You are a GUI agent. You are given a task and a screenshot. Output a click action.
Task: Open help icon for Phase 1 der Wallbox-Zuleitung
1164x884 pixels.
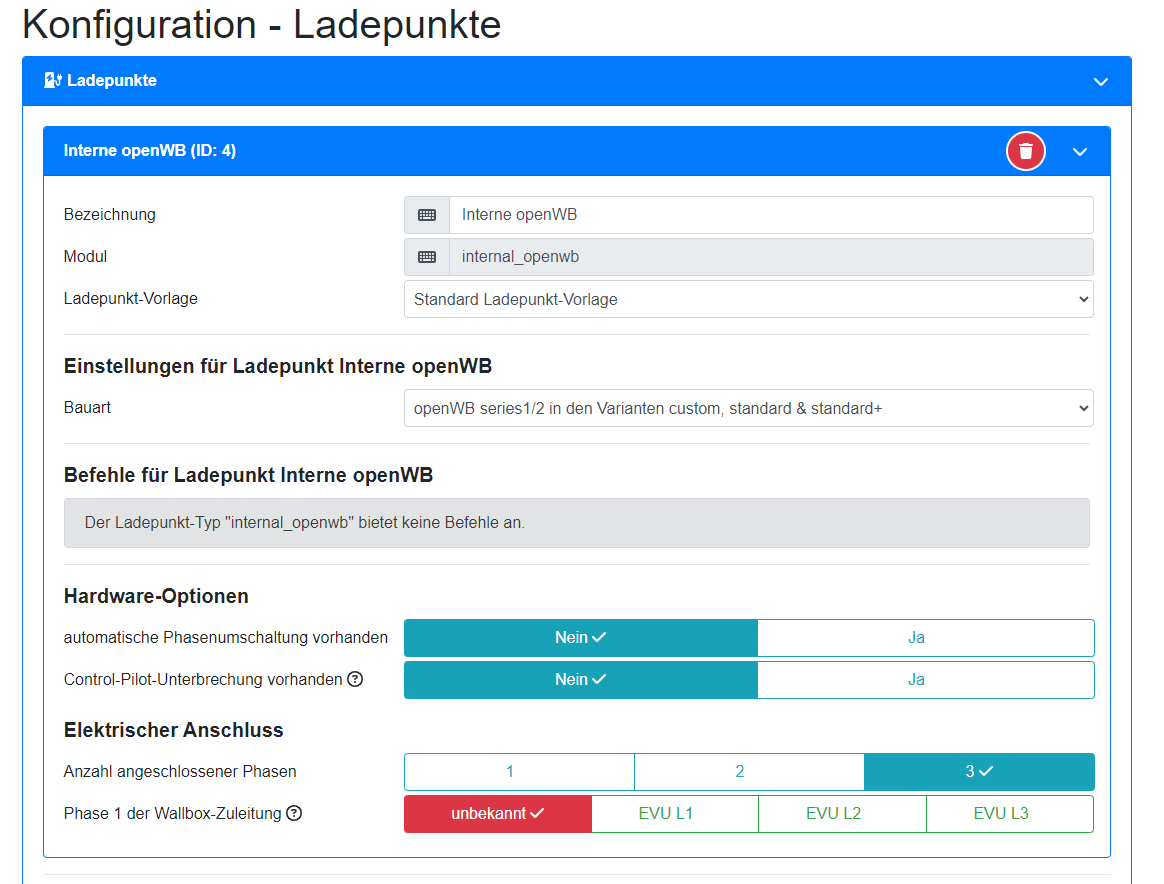coord(294,813)
